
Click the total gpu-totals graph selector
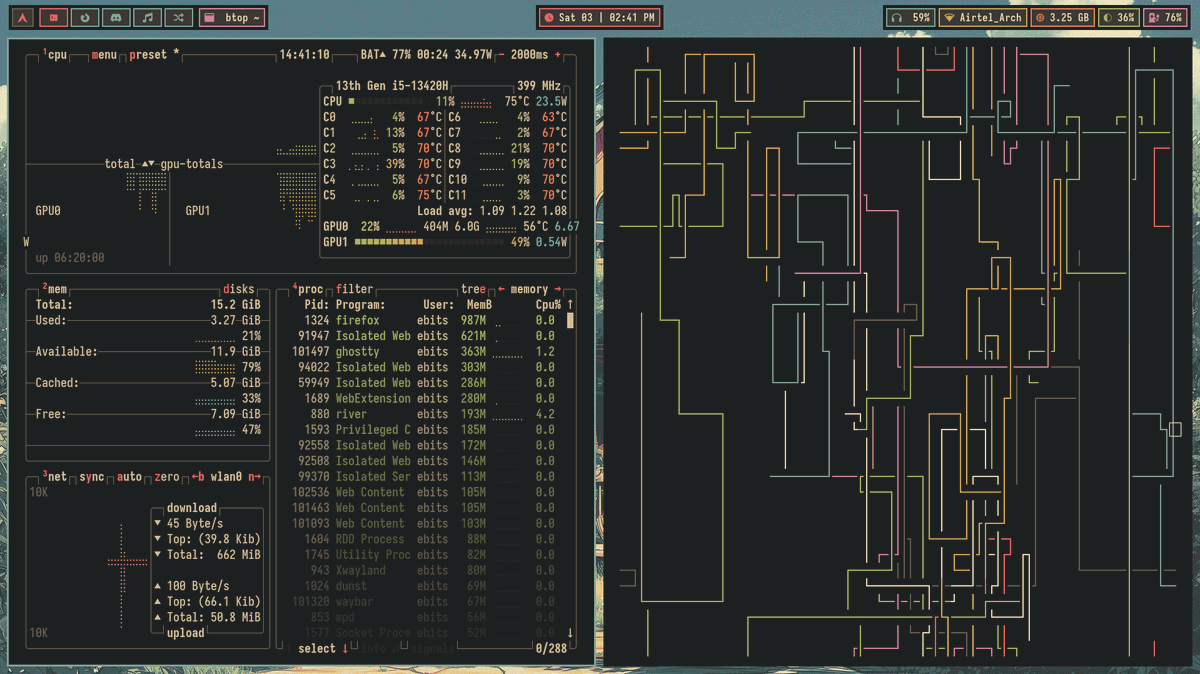[x=164, y=164]
